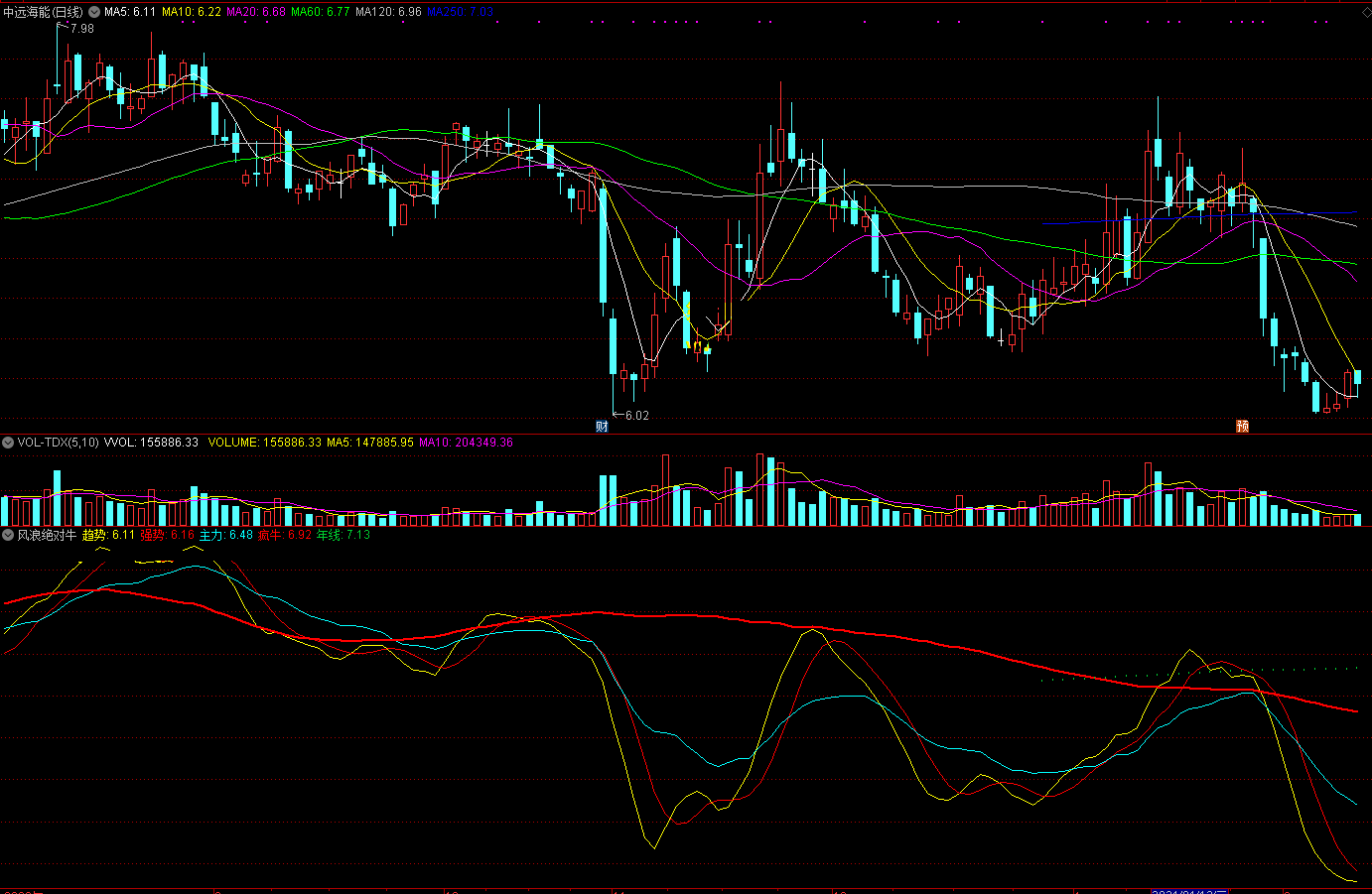1372x894 pixels.
Task: Click the MA120: 6.96 label
Action: (388, 12)
